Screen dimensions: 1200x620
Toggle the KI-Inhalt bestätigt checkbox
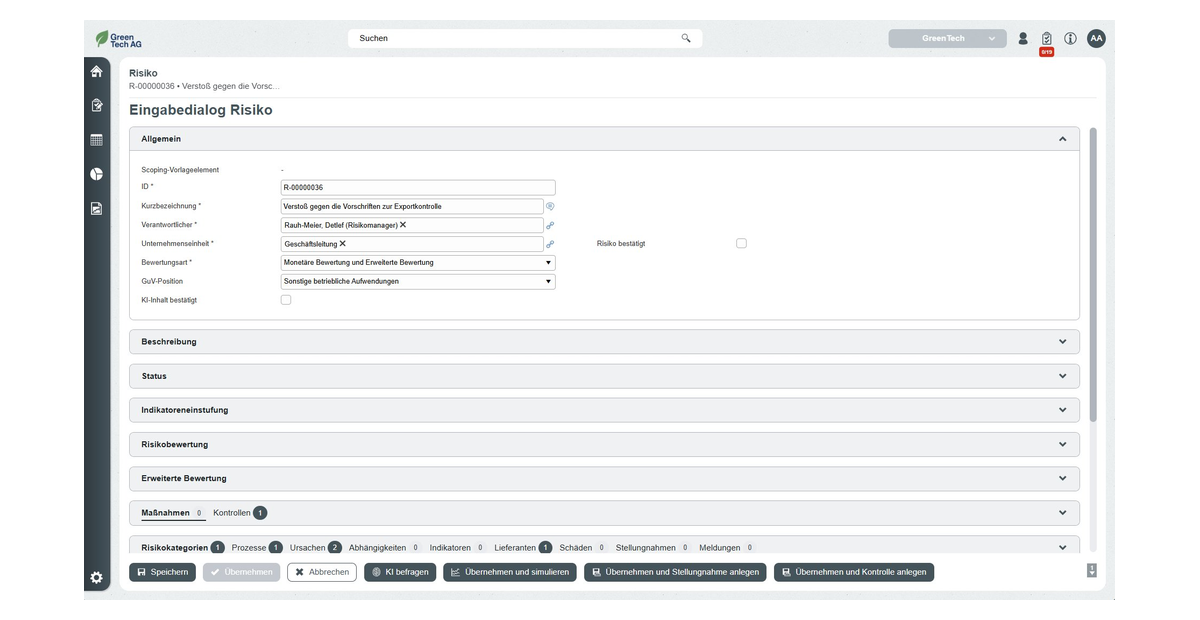pos(286,300)
